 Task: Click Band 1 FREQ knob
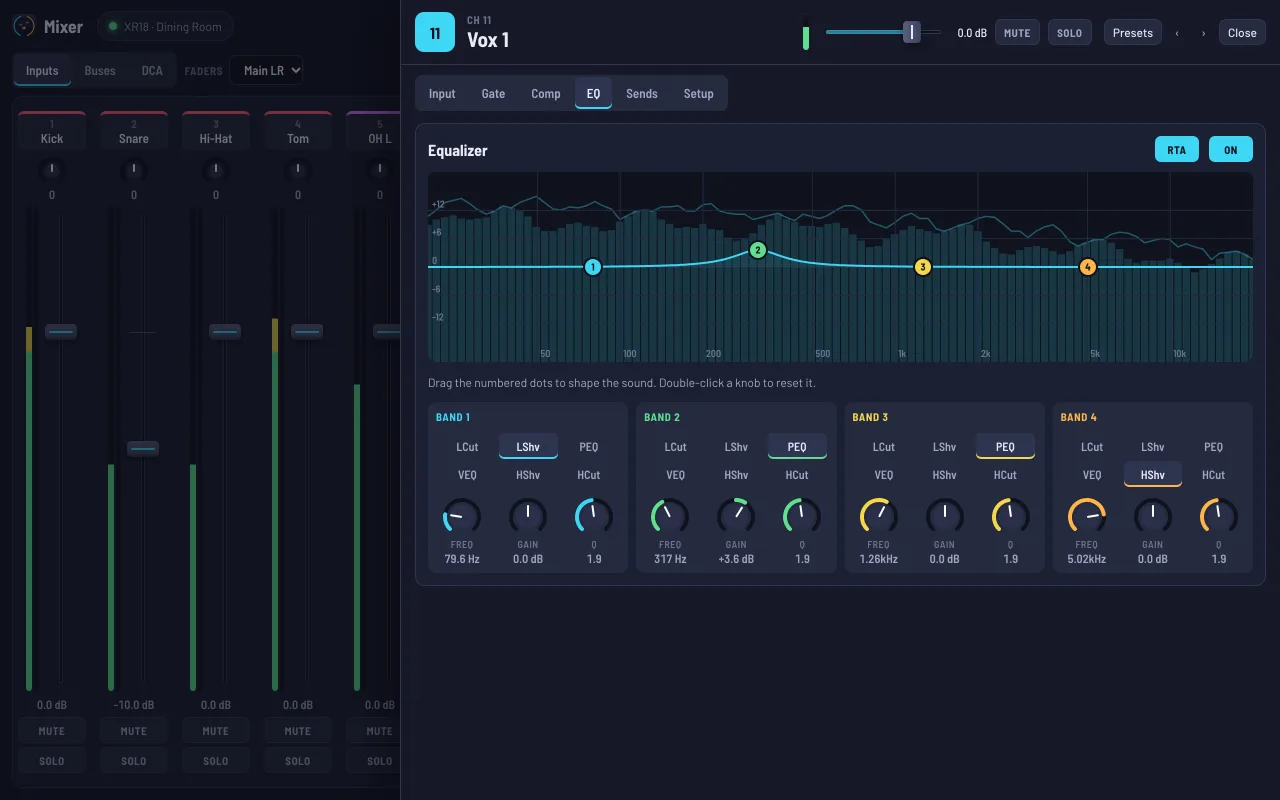pos(462,517)
